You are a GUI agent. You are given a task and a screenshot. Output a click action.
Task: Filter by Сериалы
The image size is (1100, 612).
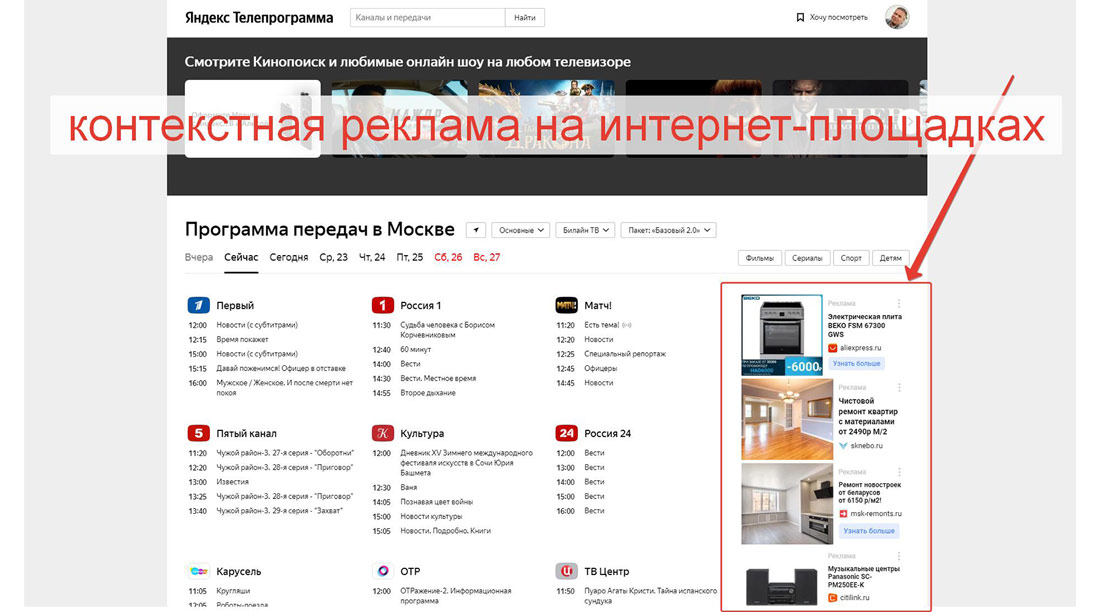coord(807,258)
